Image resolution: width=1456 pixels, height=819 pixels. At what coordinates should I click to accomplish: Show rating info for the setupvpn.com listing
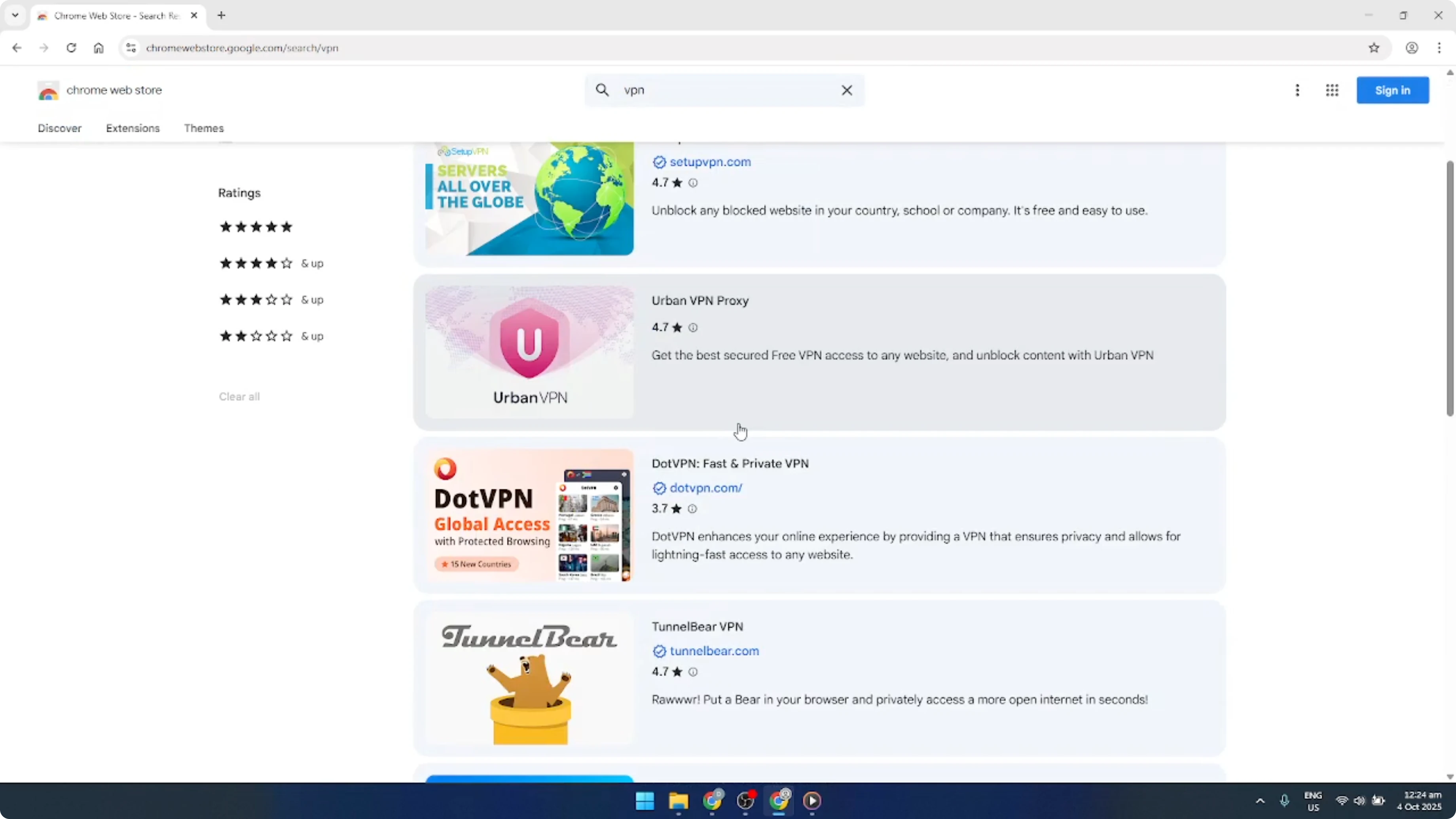click(x=693, y=182)
